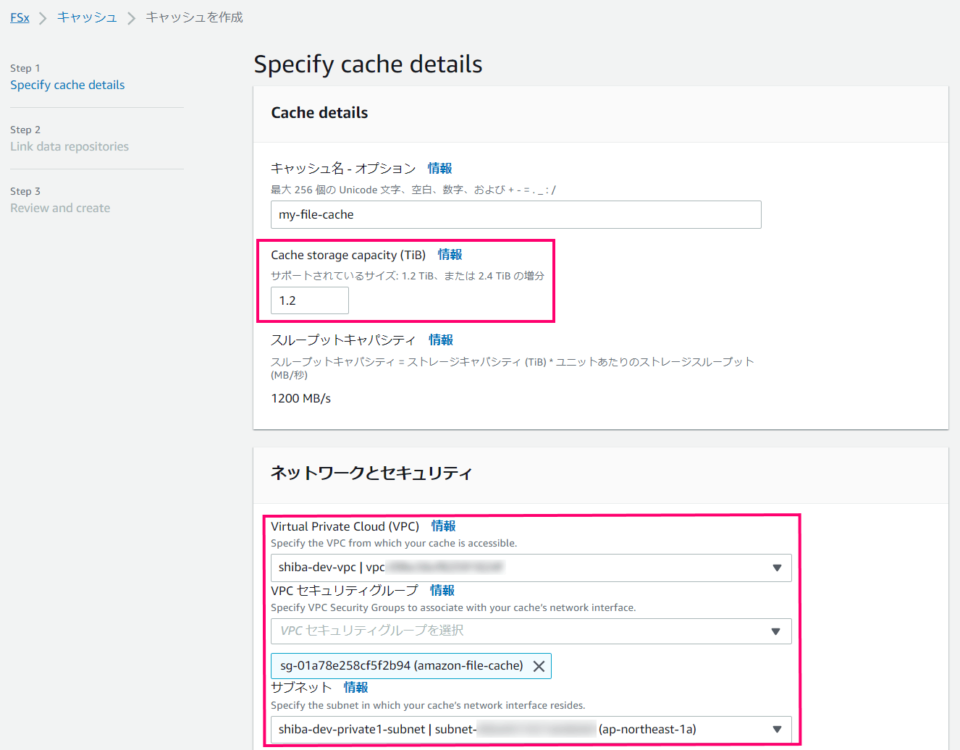Open the Virtual Private Cloud (VPC) dropdown
Screen dimensions: 960x750
530,568
